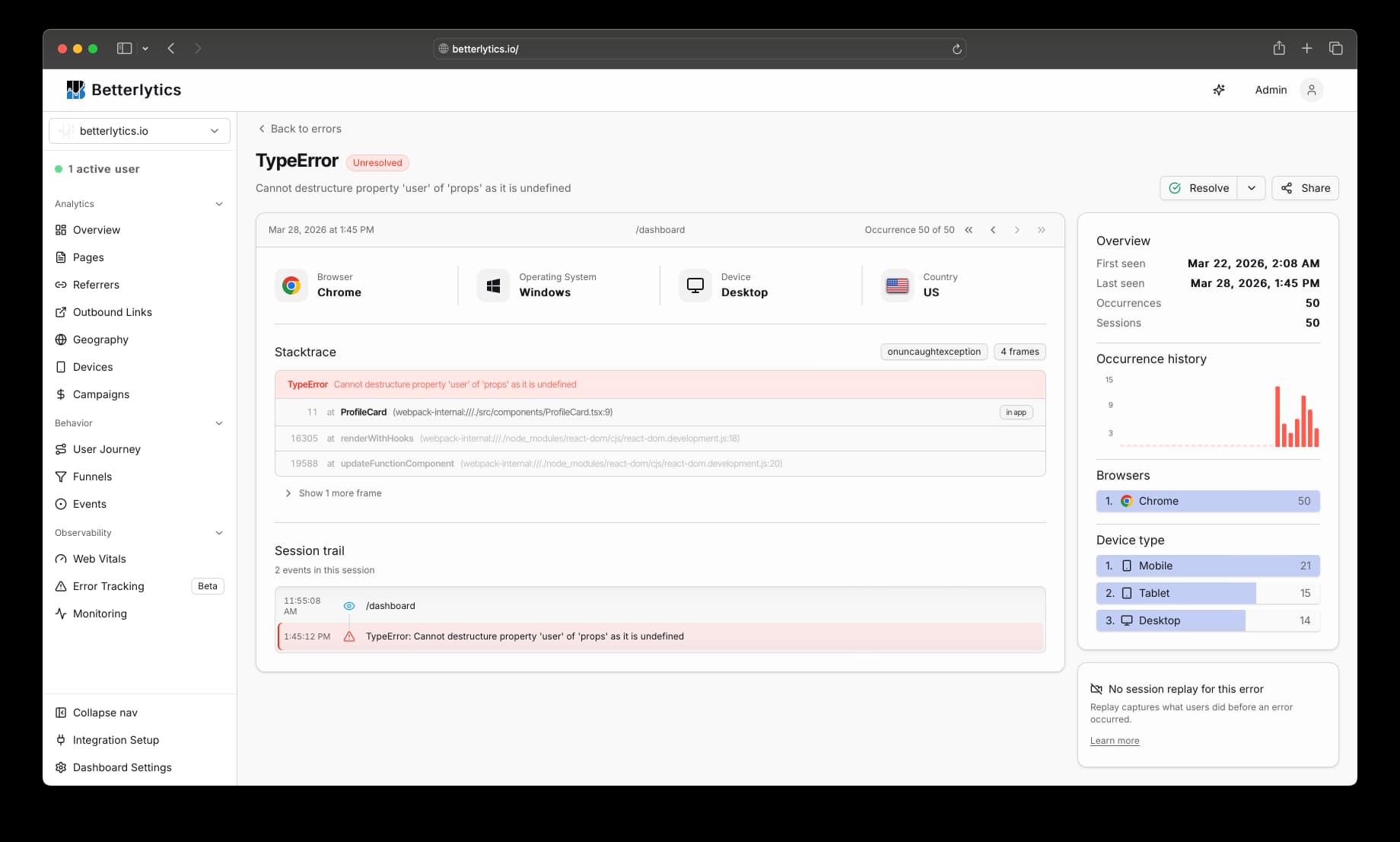Open Web Vitals in sidebar
This screenshot has width=1400, height=842.
click(99, 559)
